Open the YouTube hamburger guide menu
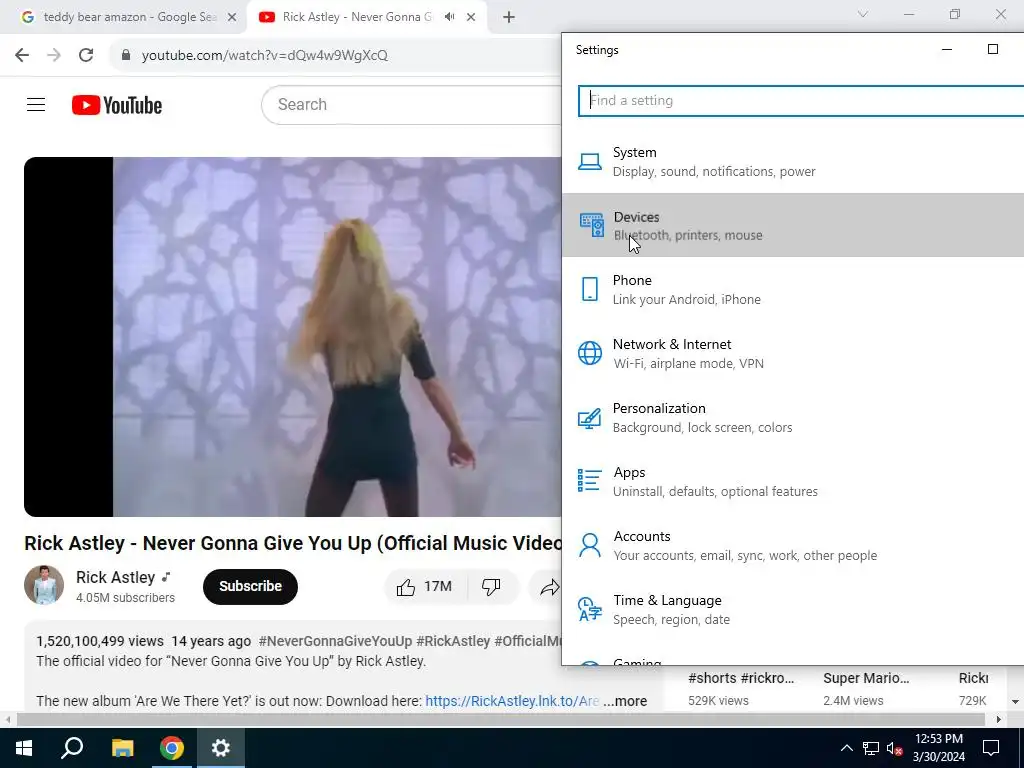Viewport: 1024px width, 768px height. [36, 104]
